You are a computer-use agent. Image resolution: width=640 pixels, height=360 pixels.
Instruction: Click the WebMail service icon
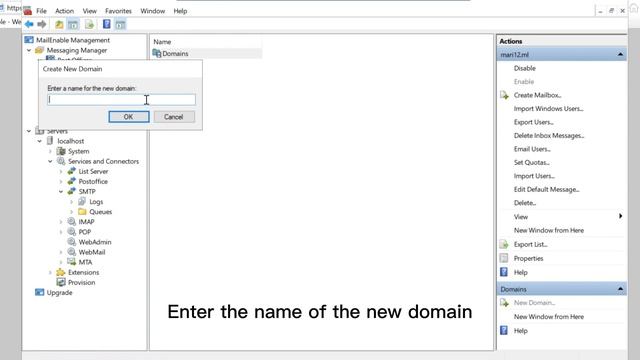point(71,252)
